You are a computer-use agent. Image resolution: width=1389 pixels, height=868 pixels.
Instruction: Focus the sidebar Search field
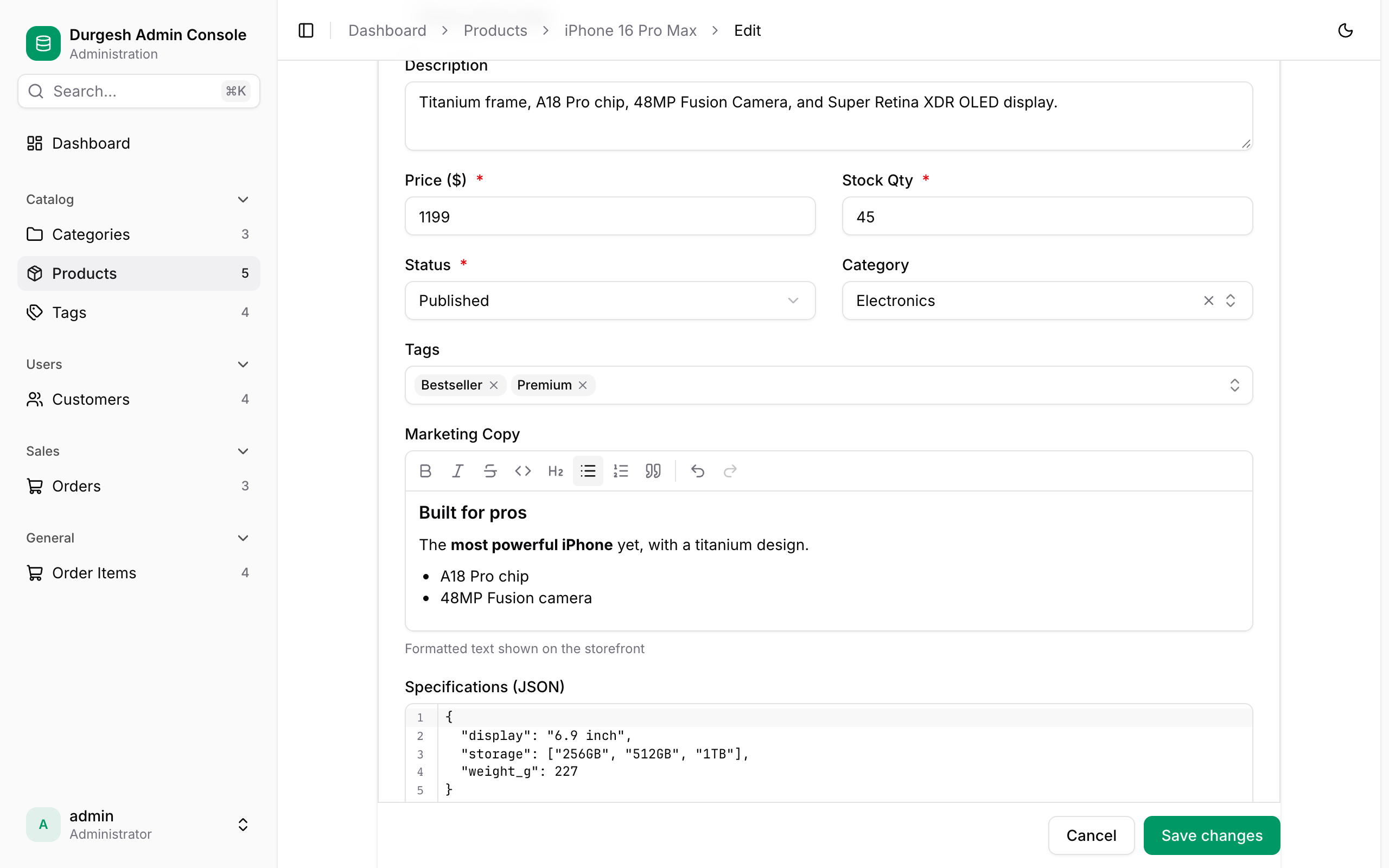click(138, 91)
